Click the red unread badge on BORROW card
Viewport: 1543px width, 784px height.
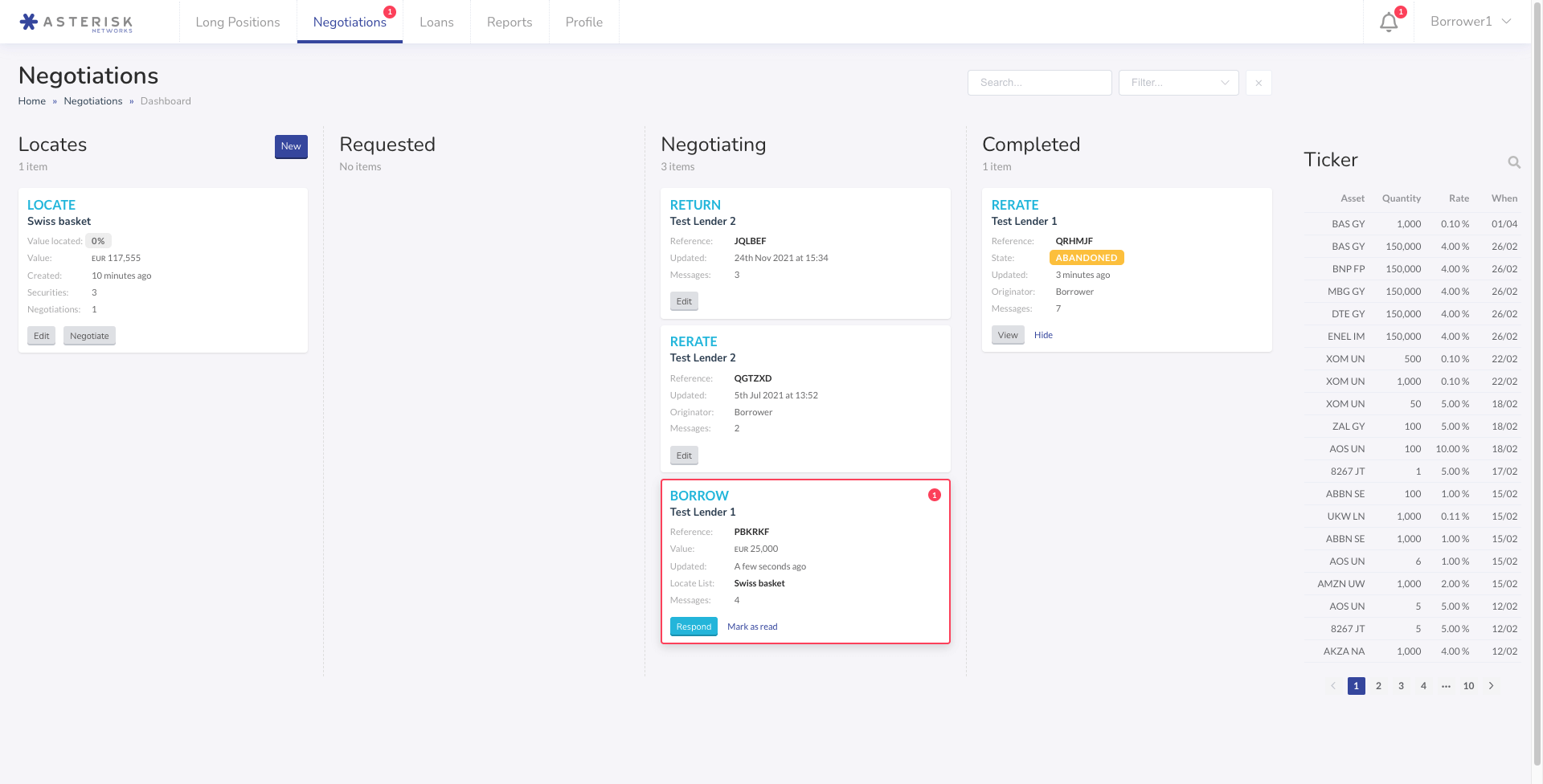(x=934, y=495)
